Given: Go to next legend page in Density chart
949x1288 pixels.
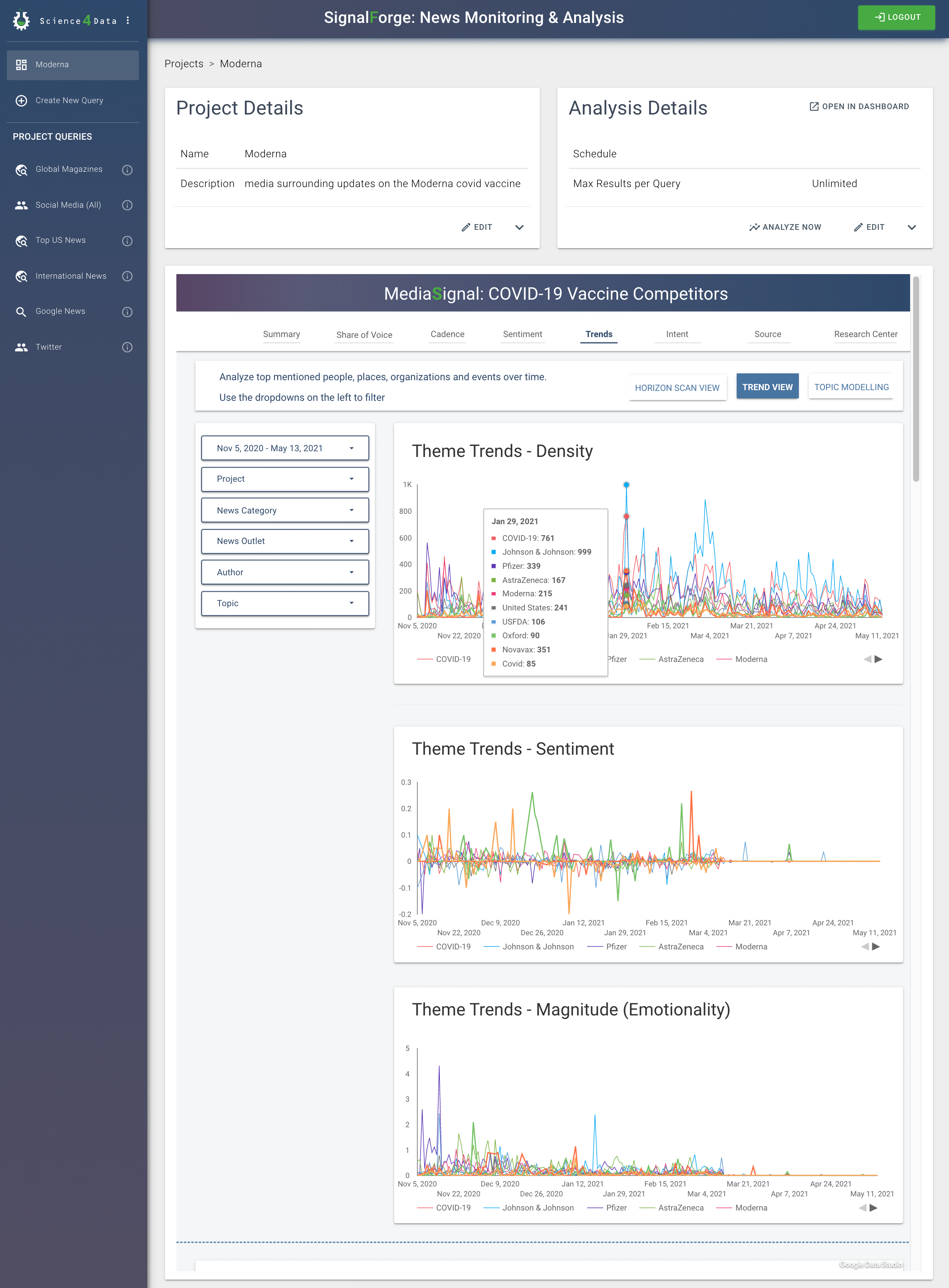Looking at the screenshot, I should click(x=878, y=659).
